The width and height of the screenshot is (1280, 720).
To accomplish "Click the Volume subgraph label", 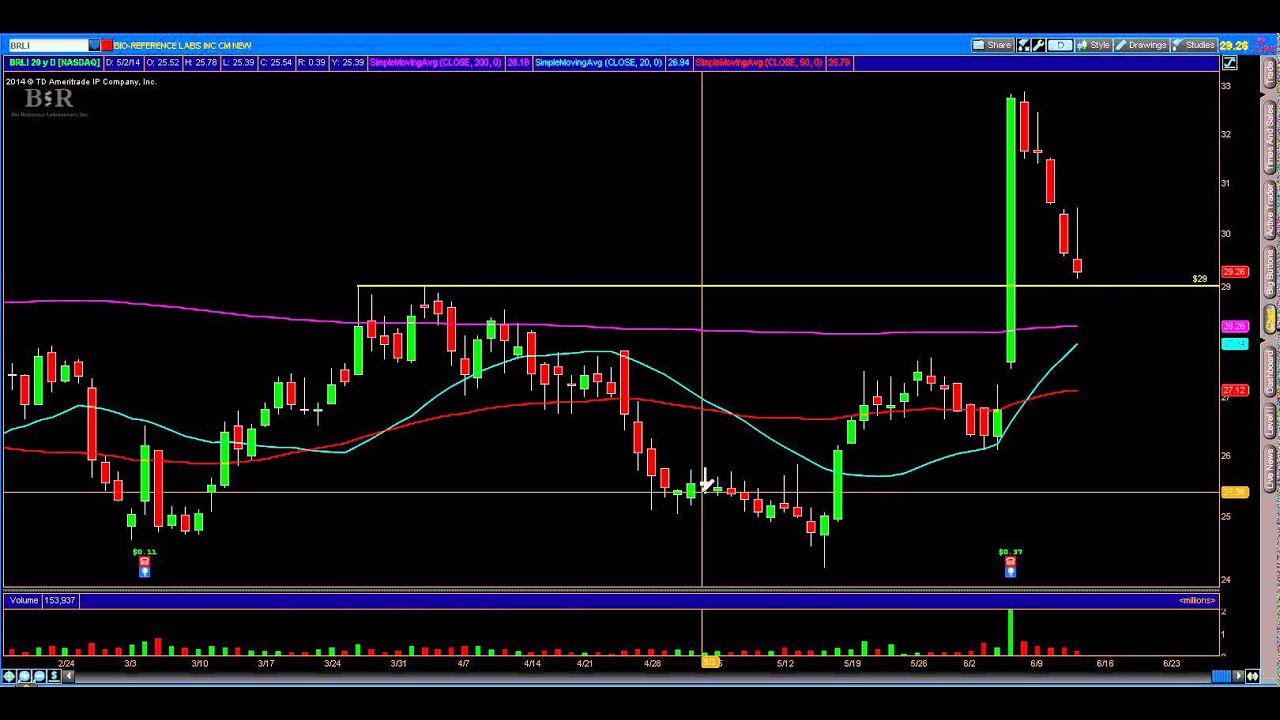I will pyautogui.click(x=25, y=600).
